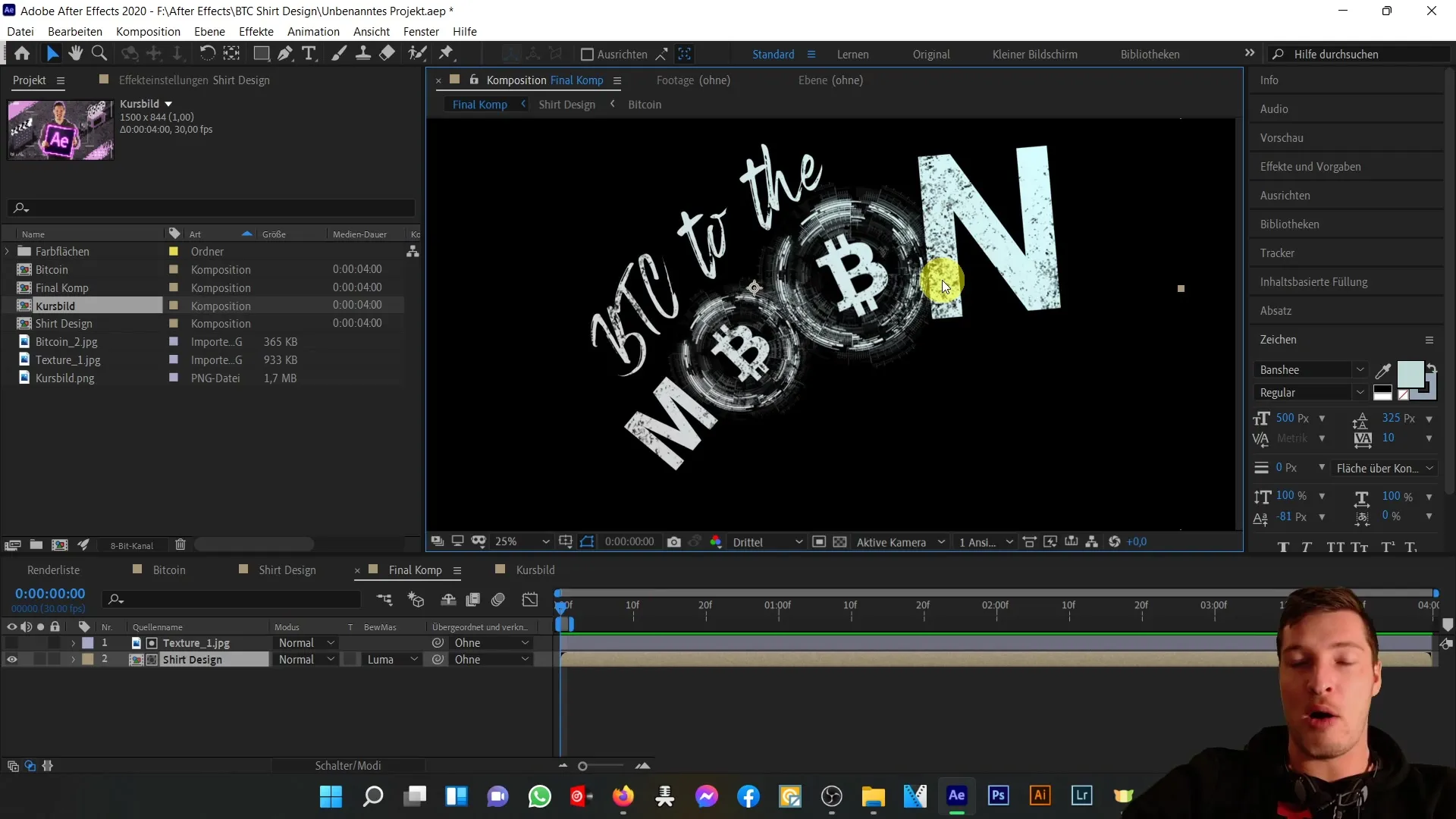1456x819 pixels.
Task: Click the Motionblur enable icon in toolbar
Action: click(500, 600)
